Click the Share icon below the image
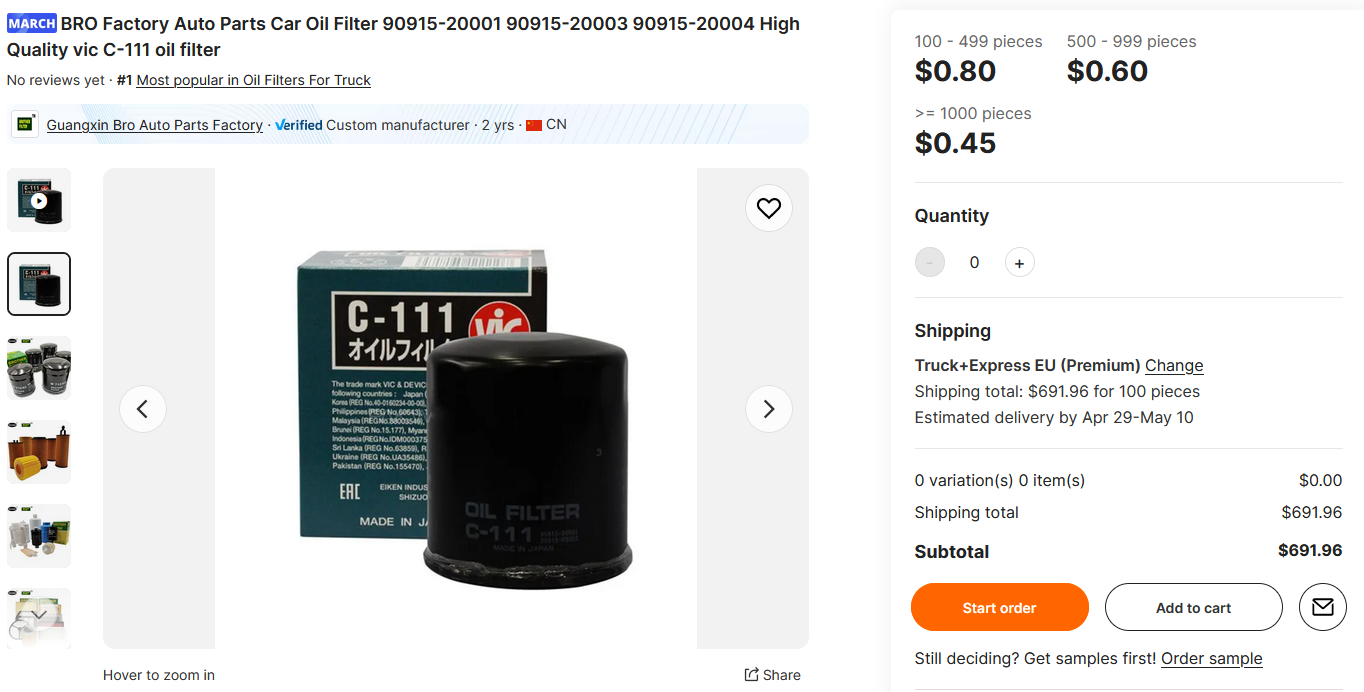This screenshot has height=692, width=1364. pyautogui.click(x=751, y=675)
